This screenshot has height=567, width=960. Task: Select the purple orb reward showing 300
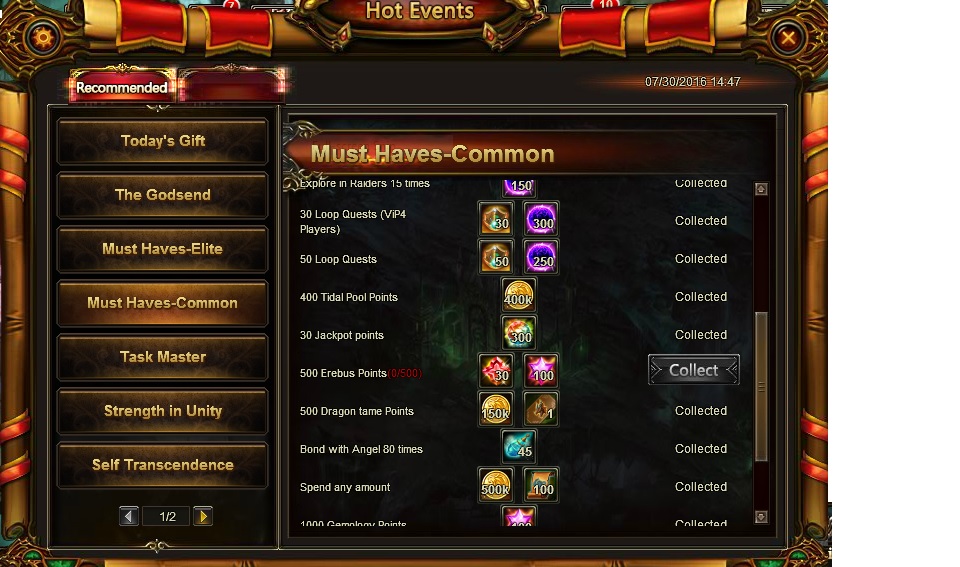(541, 220)
